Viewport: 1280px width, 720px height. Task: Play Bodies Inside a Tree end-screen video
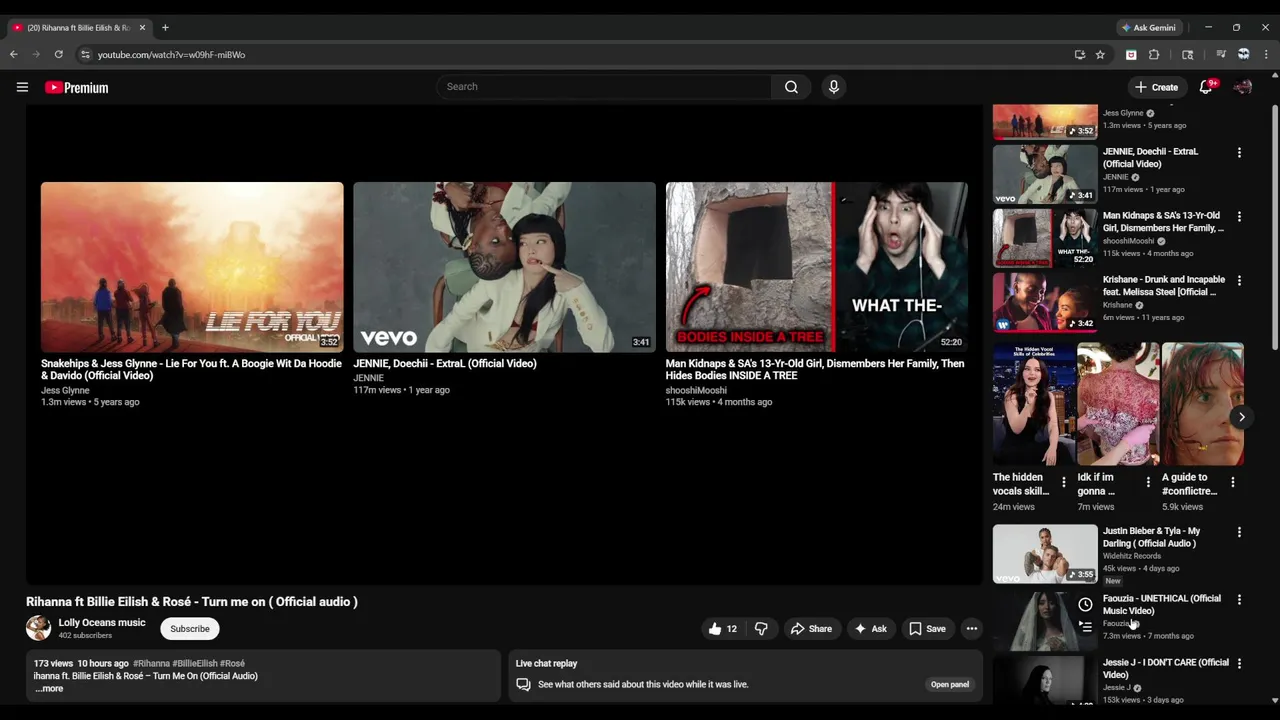tap(817, 267)
